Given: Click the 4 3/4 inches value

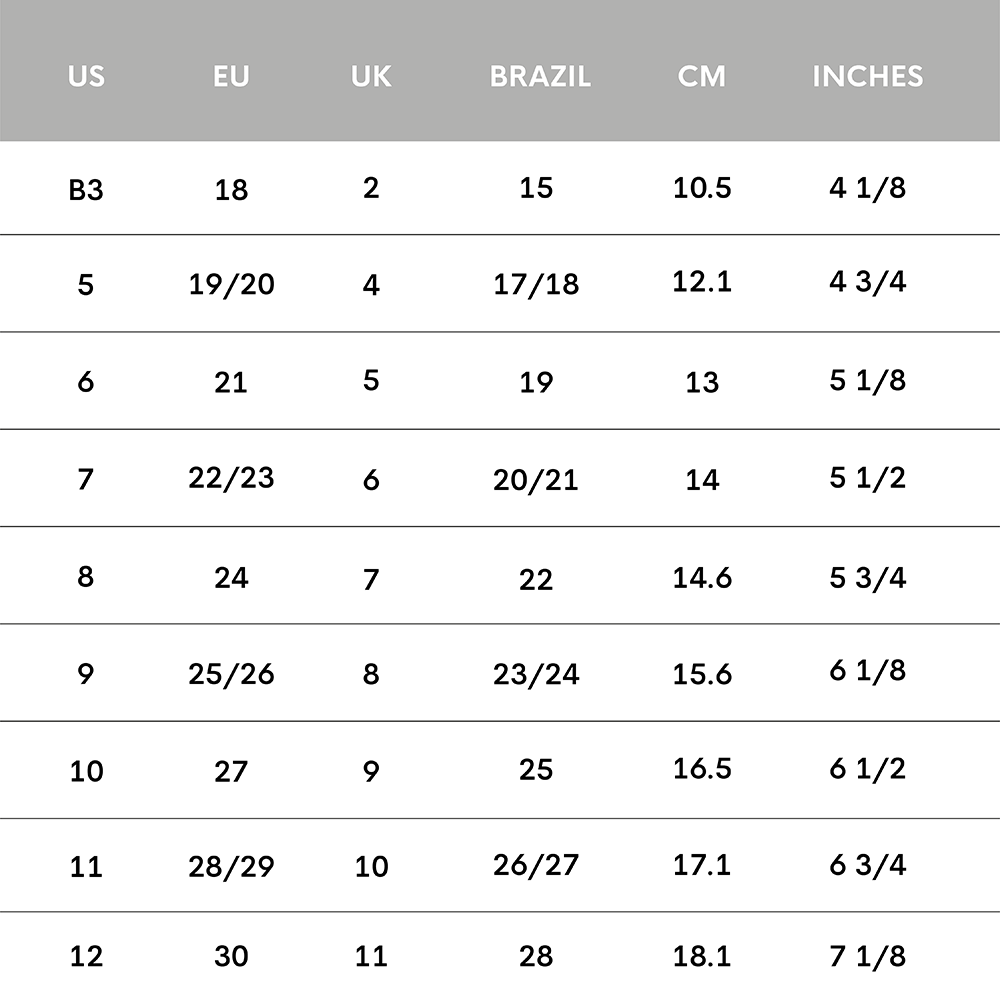Looking at the screenshot, I should point(867,281).
